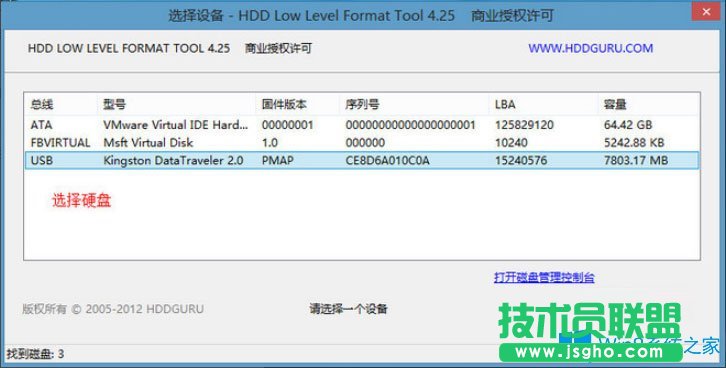Select the ATA VMware Virtual IDE Hard disk row
The width and height of the screenshot is (726, 368).
tap(362, 125)
